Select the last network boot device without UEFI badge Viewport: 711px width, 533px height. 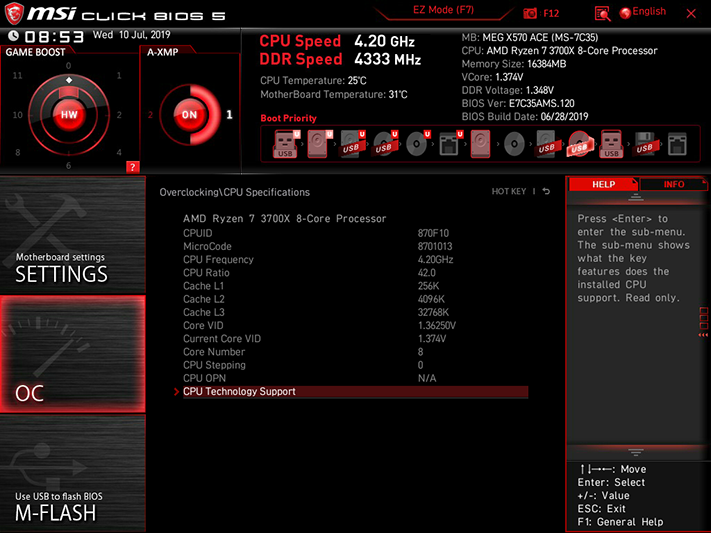(x=677, y=144)
